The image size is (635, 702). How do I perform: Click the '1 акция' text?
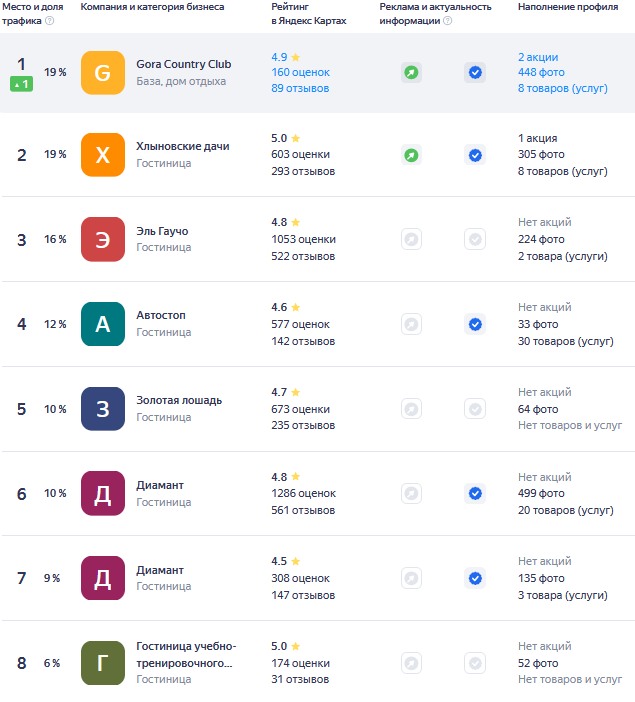pos(538,138)
